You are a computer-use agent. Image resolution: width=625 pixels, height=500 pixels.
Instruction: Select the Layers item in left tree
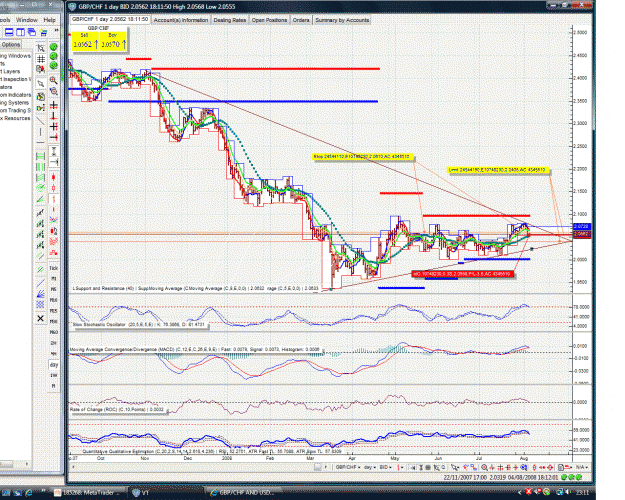click(x=10, y=71)
